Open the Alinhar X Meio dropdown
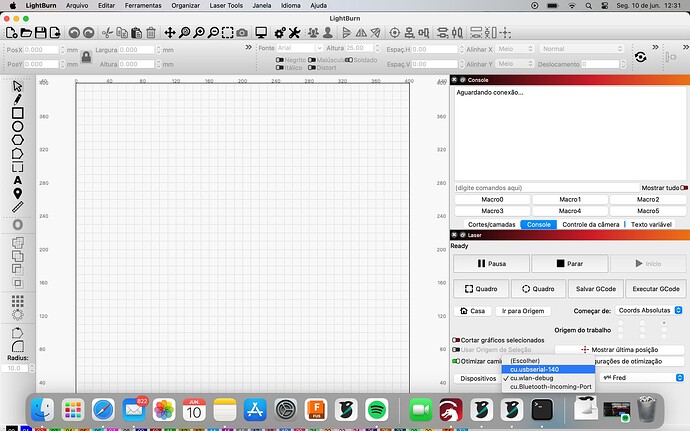The height and width of the screenshot is (431, 690). pos(515,49)
